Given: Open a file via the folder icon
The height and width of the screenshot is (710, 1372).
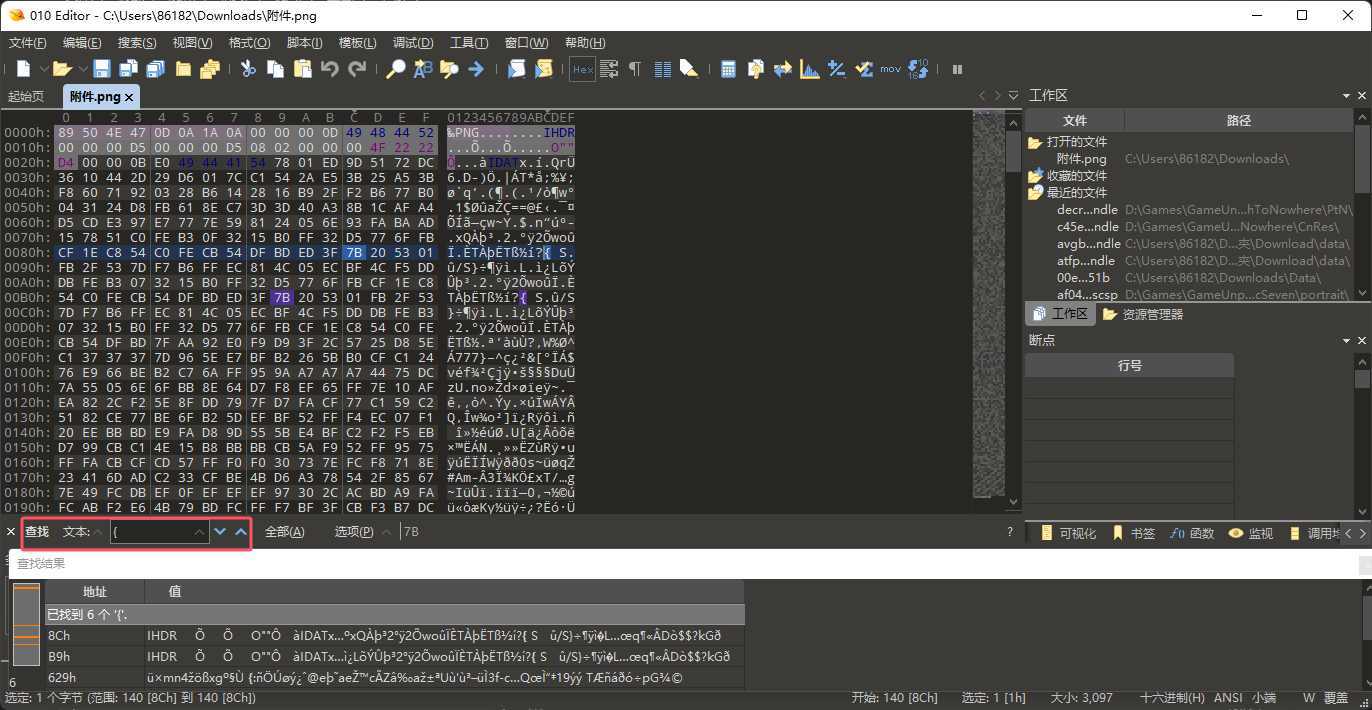Looking at the screenshot, I should tap(61, 69).
